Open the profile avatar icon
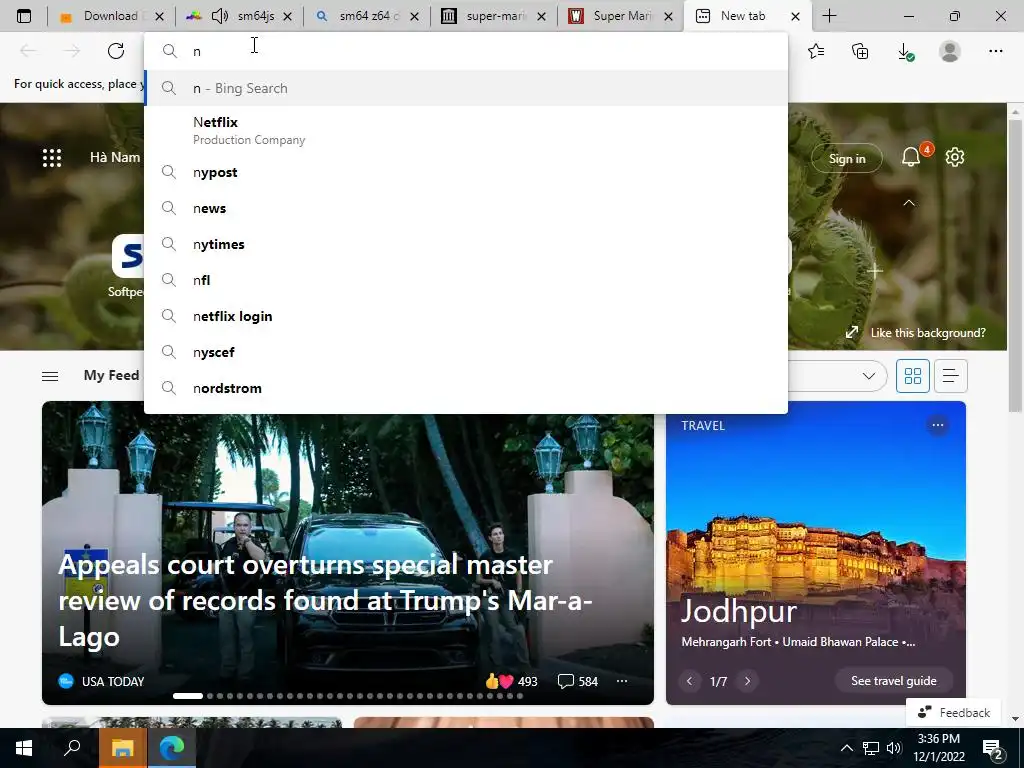 point(950,51)
